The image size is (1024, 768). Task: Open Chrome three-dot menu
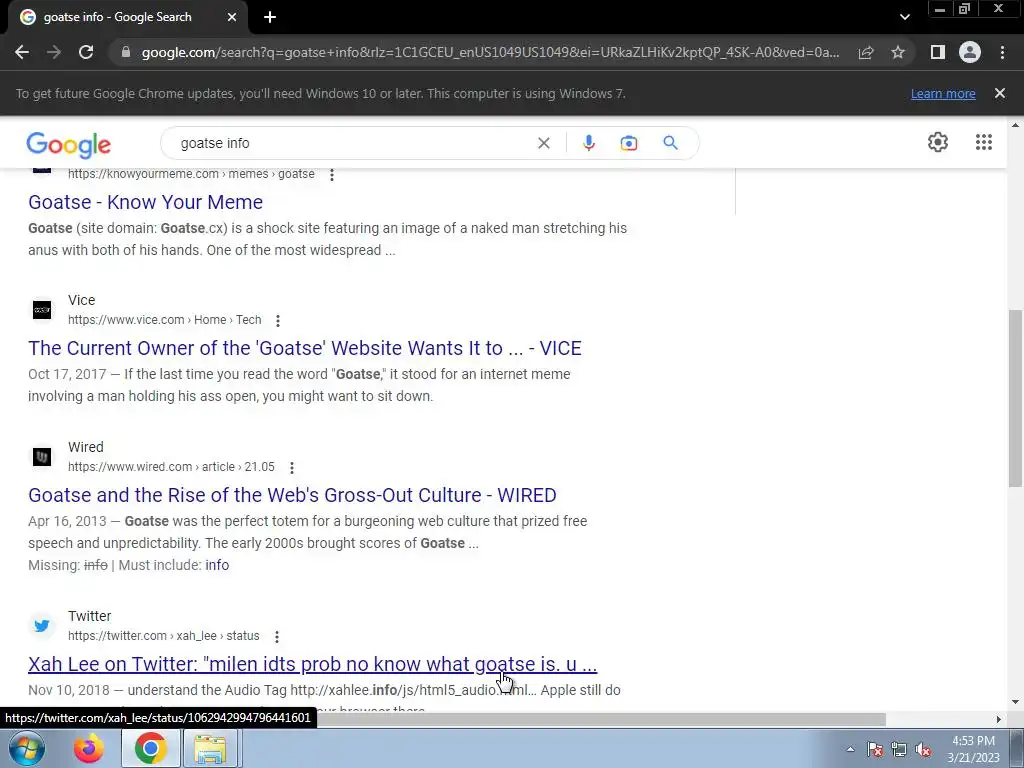(1002, 52)
